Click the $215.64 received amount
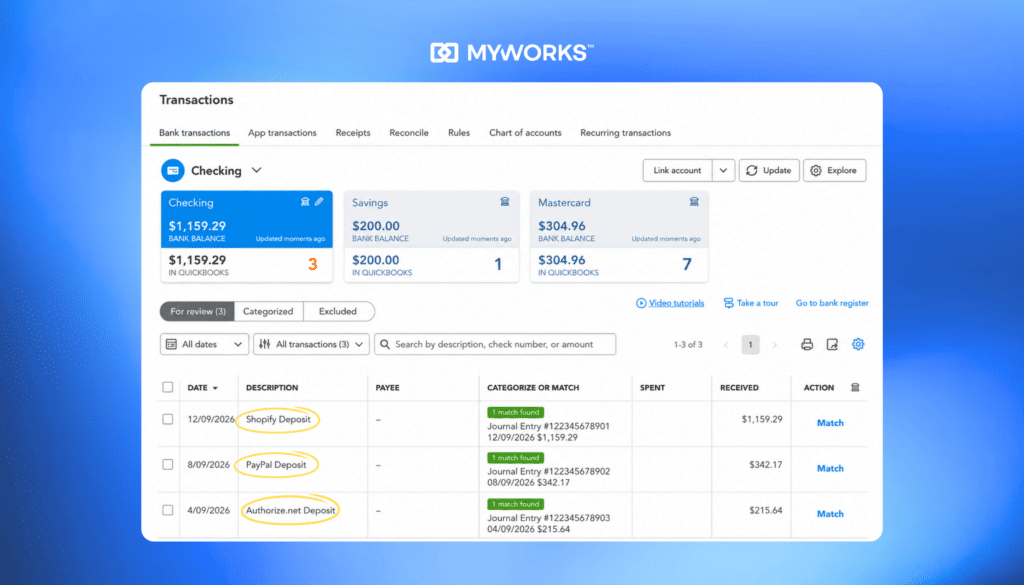The height and width of the screenshot is (585, 1024). (x=765, y=510)
